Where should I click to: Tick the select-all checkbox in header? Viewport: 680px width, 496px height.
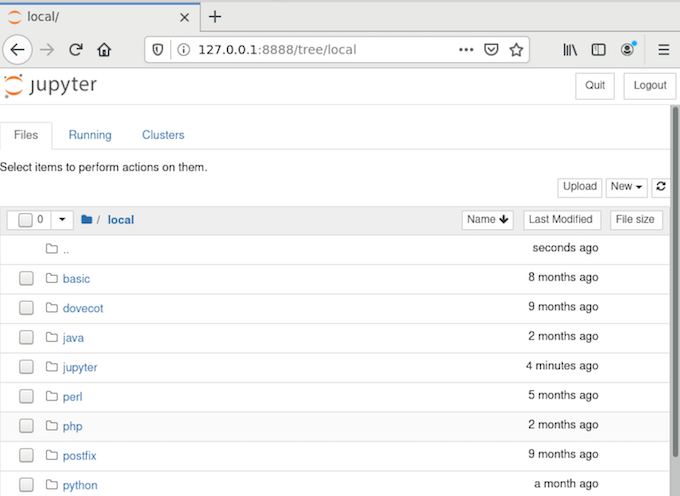(x=25, y=220)
